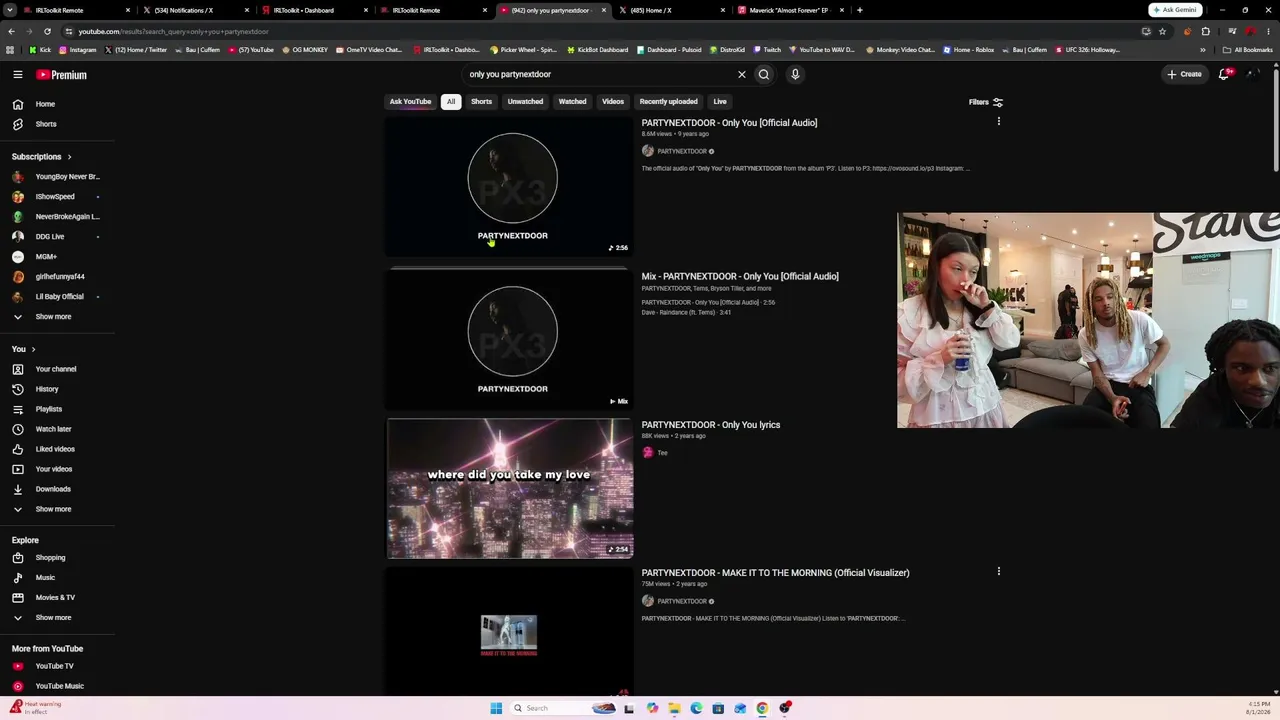
Task: Open the PARTYNEXTDOOR - Only You lyrics title
Action: pyautogui.click(x=711, y=425)
